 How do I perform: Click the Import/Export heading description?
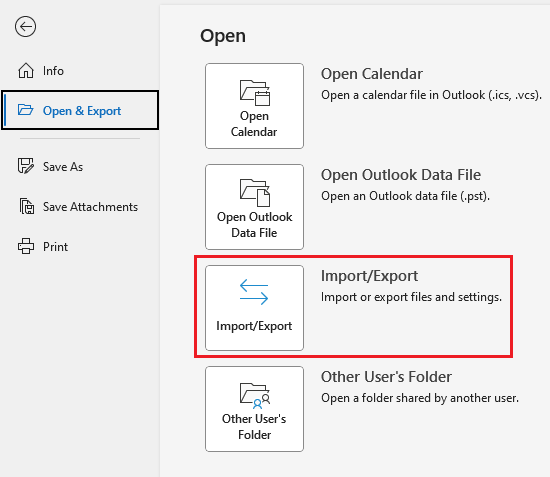[x=411, y=297]
